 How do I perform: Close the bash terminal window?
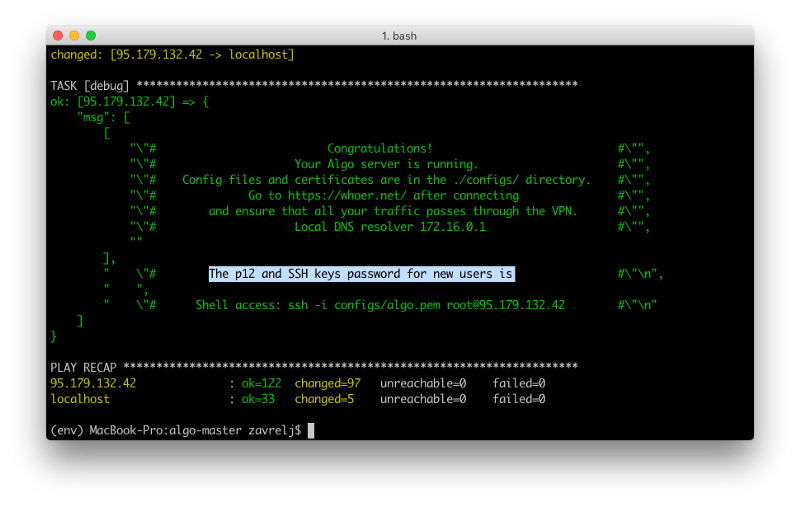coord(58,35)
